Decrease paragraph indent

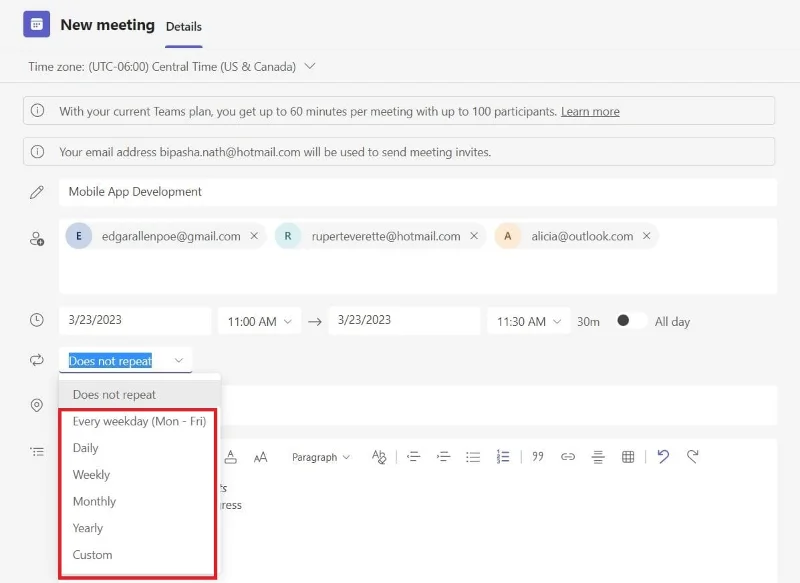tap(413, 457)
